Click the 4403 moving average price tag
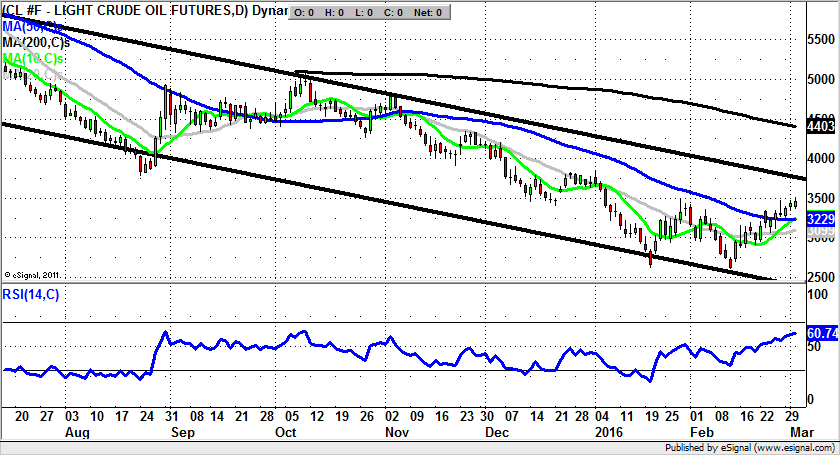The image size is (840, 455). pos(819,127)
